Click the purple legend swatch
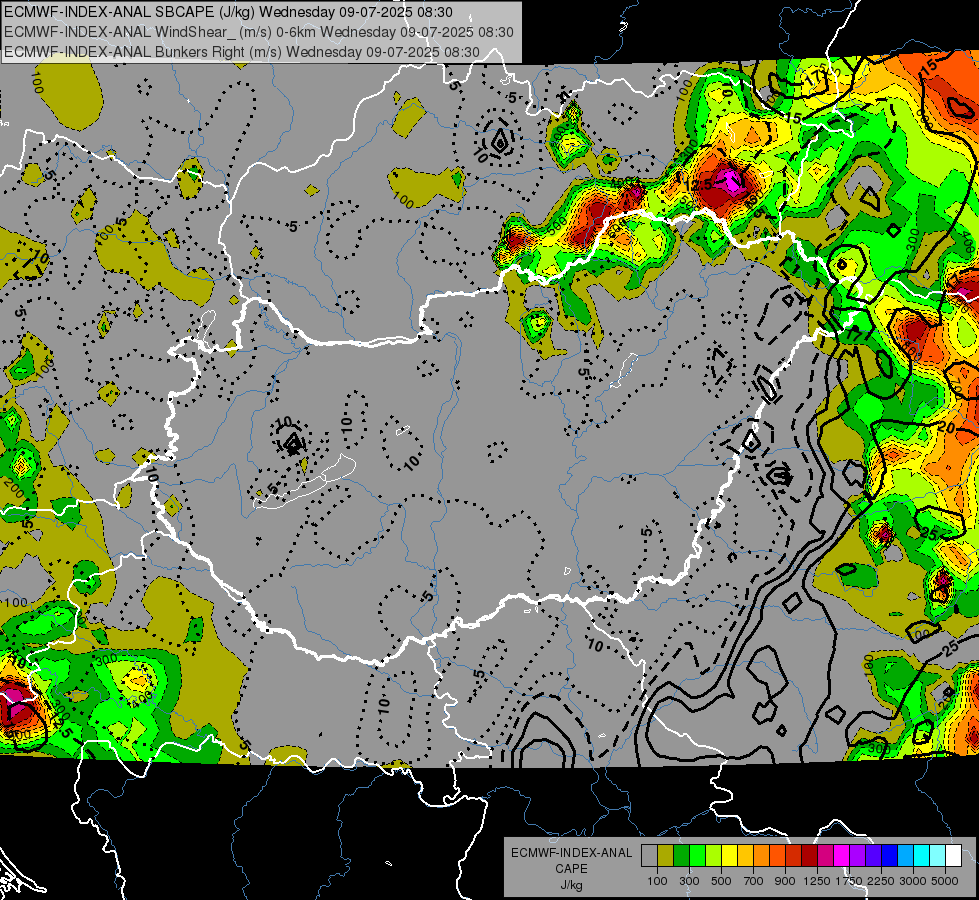979x900 pixels. coord(858,856)
